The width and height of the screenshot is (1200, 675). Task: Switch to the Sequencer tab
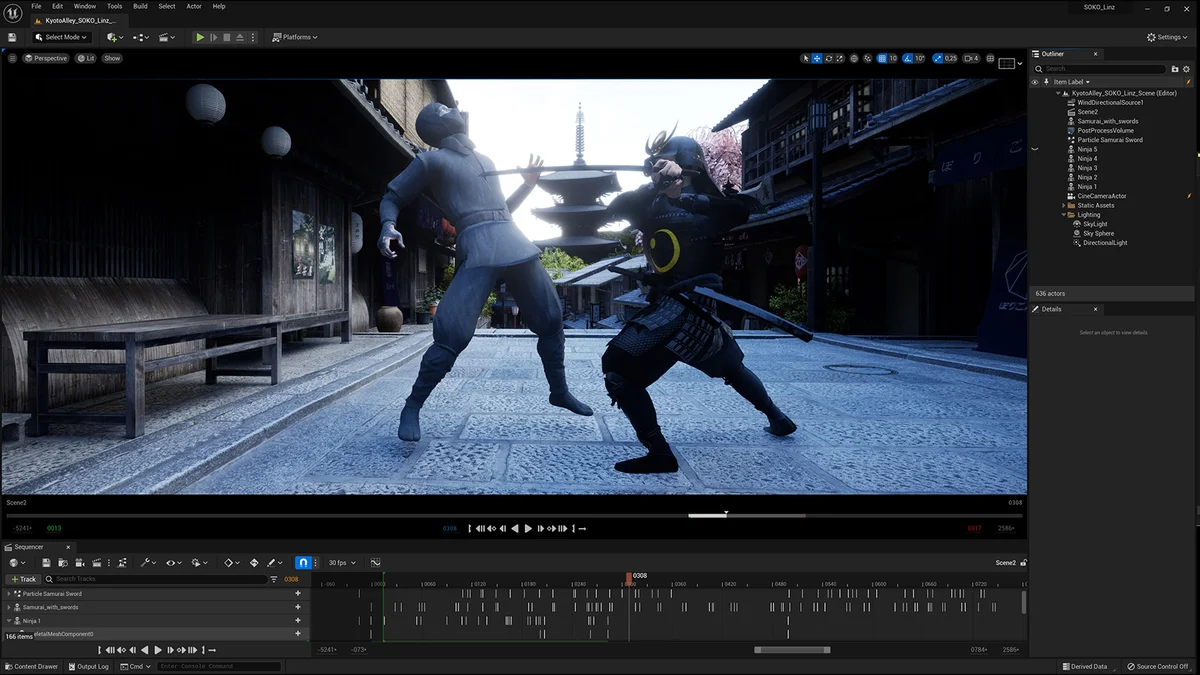click(x=29, y=547)
